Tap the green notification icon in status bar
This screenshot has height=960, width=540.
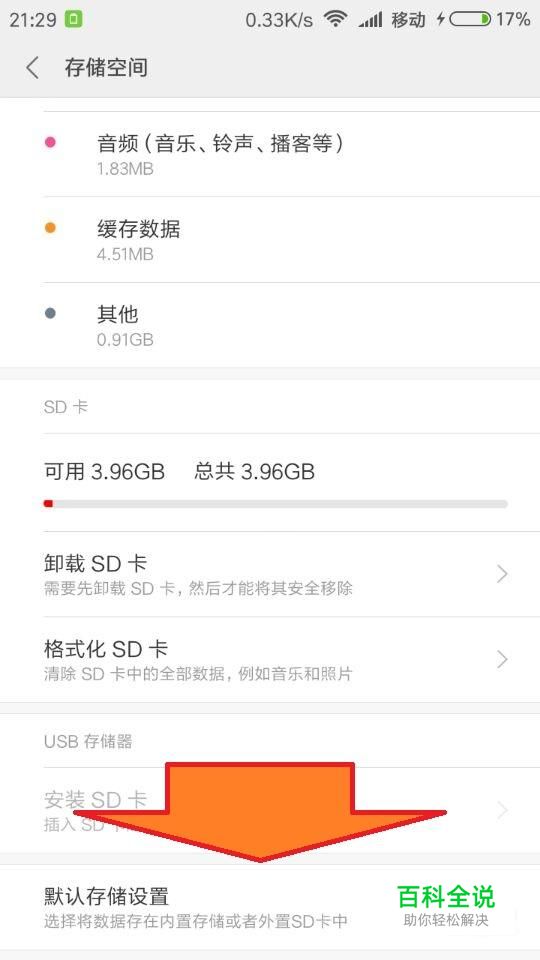click(x=73, y=20)
